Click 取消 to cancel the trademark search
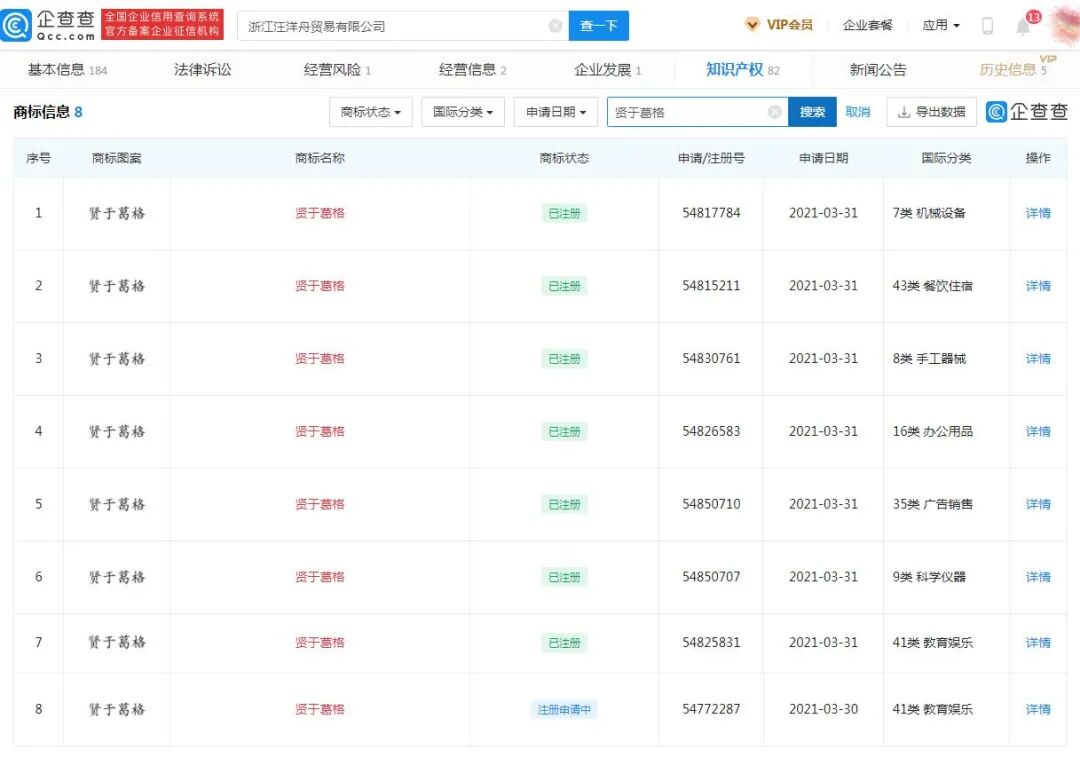The image size is (1080, 758). 857,111
